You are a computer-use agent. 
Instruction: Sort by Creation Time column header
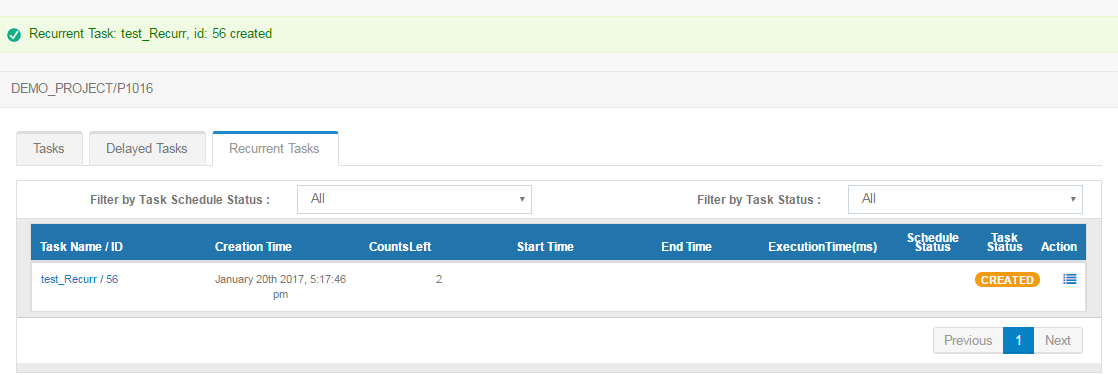253,247
